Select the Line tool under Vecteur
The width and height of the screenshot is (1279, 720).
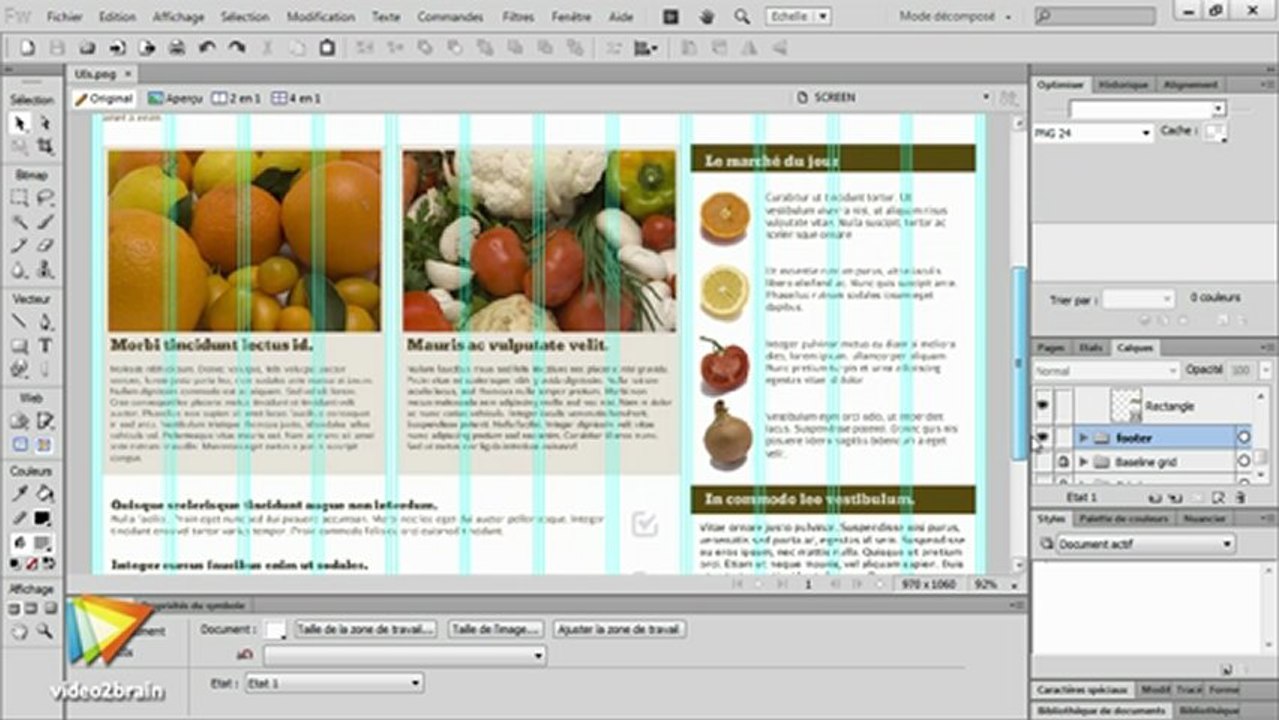click(19, 321)
